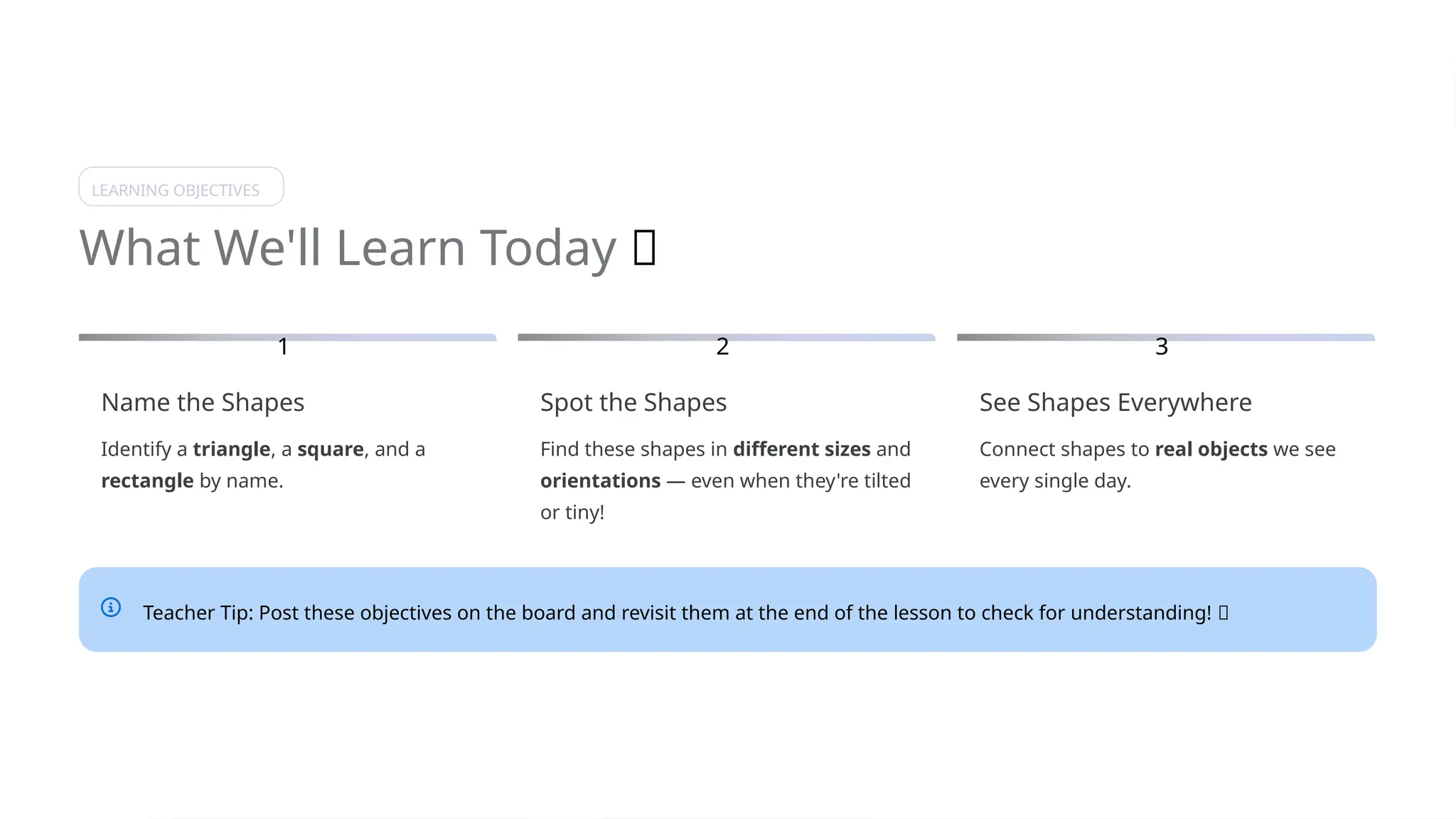
Task: Select the LEARNING OBJECTIVES badge
Action: point(181,187)
